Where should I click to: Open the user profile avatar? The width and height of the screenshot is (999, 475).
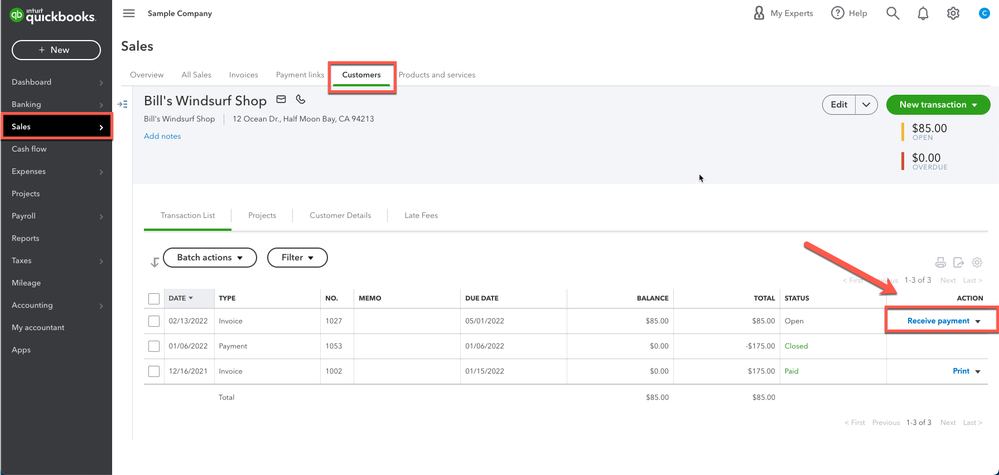(984, 13)
